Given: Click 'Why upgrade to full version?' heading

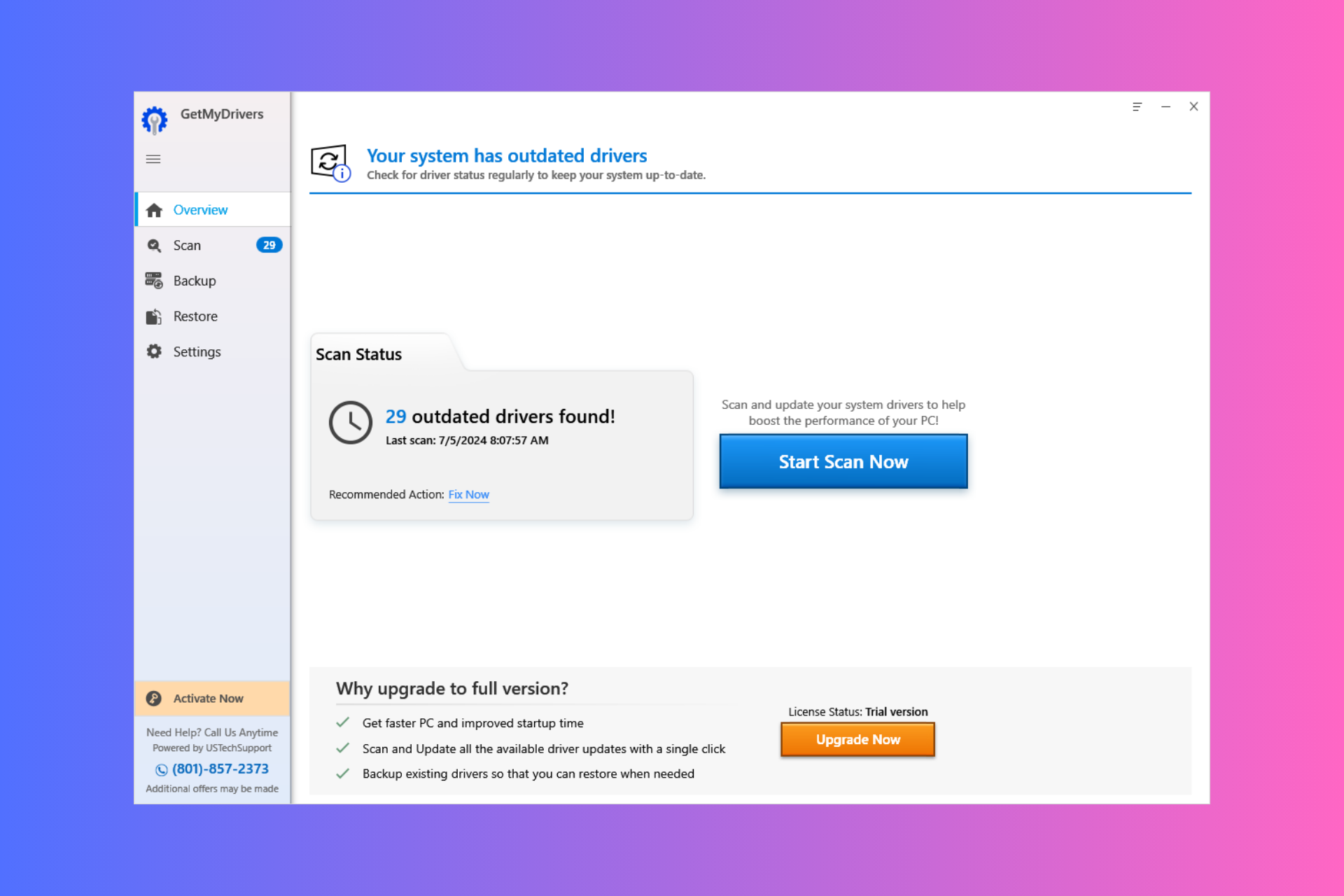Looking at the screenshot, I should pyautogui.click(x=451, y=689).
